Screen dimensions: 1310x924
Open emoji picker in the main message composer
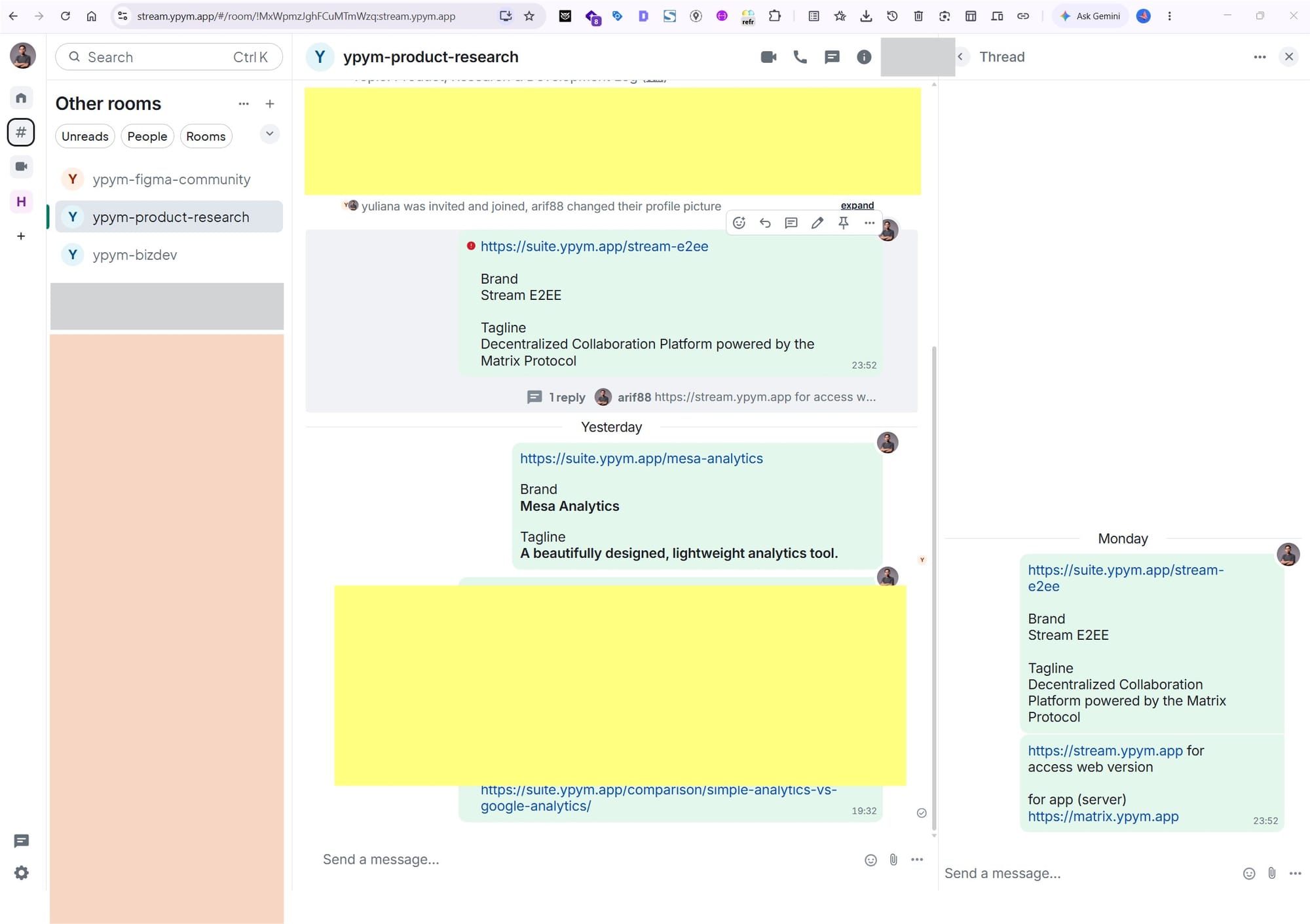point(870,860)
